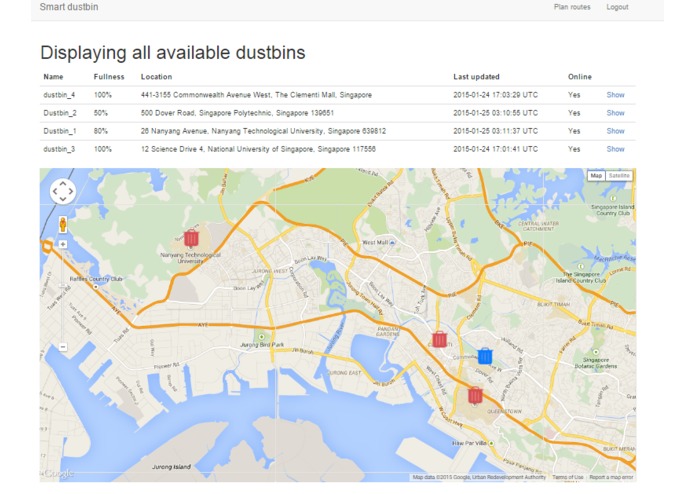Click the Singapore Botanic Gardens map pin

tap(596, 352)
